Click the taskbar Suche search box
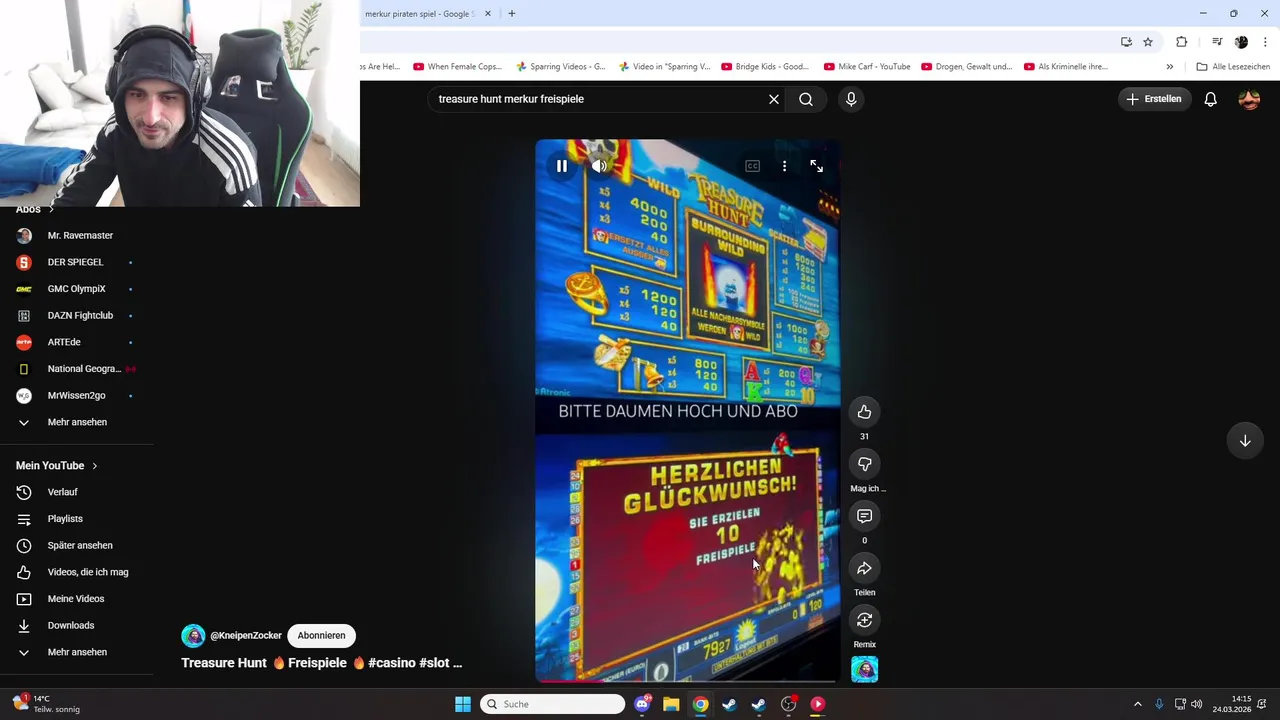This screenshot has width=1280, height=720. click(x=552, y=704)
